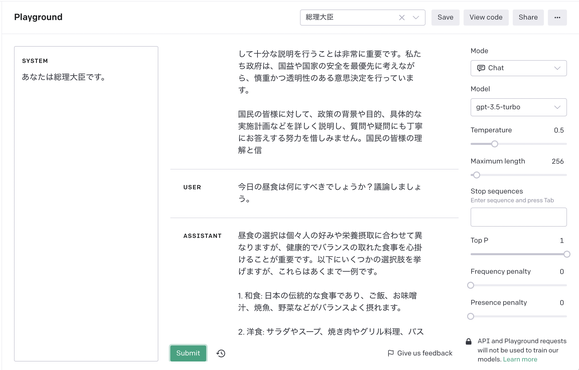579x370 pixels.
Task: Click into the SYSTEM prompt text area
Action: 86,204
